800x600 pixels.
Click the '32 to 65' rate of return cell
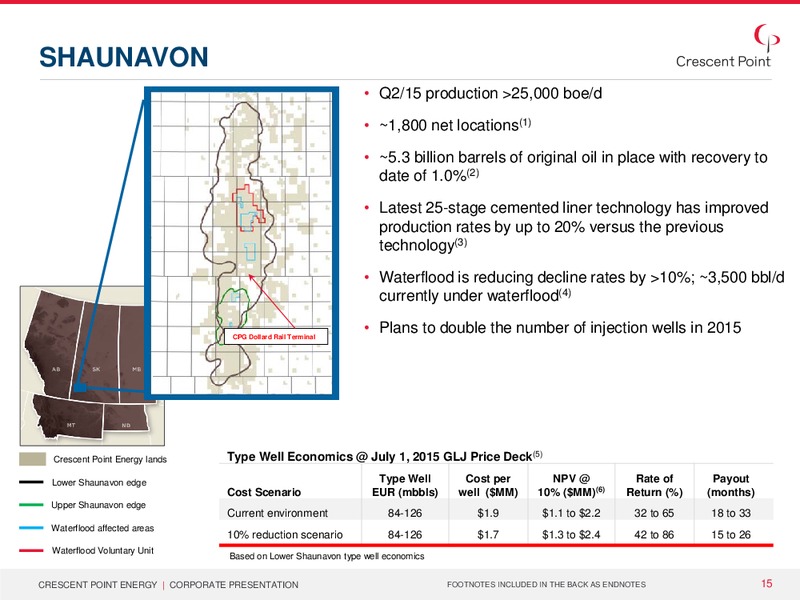654,513
